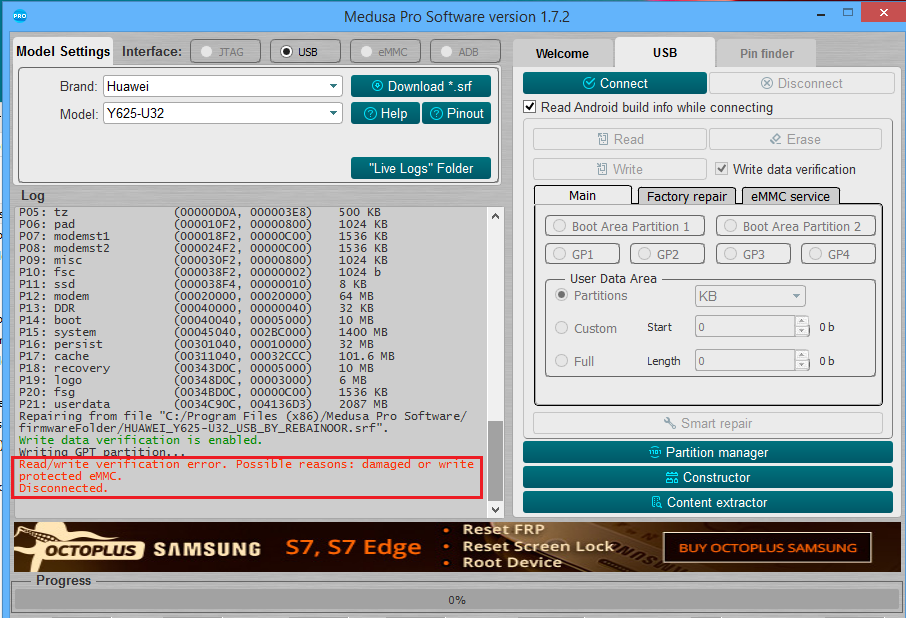Click the Connect button
This screenshot has width=906, height=618.
pos(615,83)
